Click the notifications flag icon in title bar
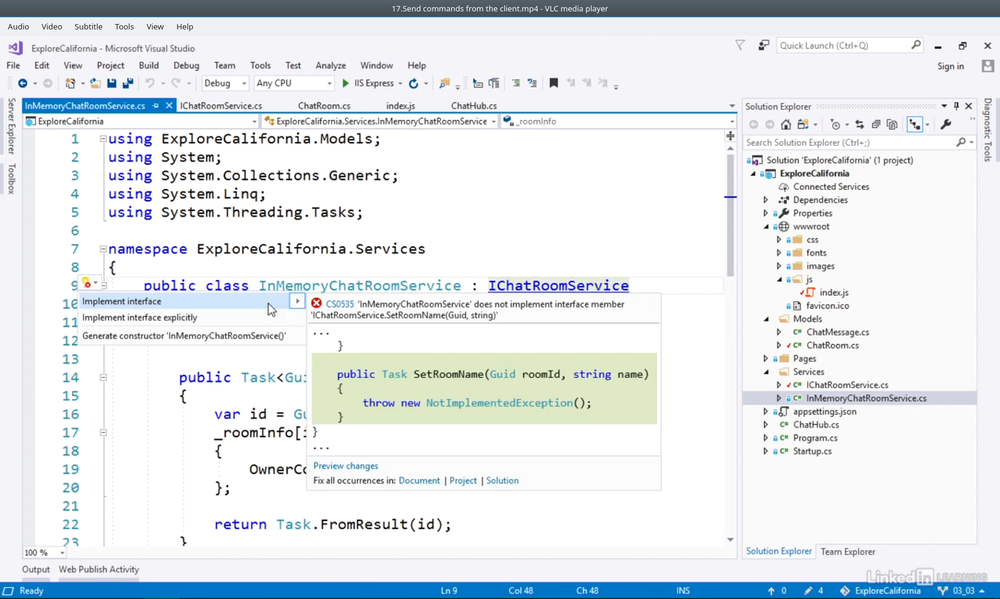The height and width of the screenshot is (599, 1000). click(740, 45)
